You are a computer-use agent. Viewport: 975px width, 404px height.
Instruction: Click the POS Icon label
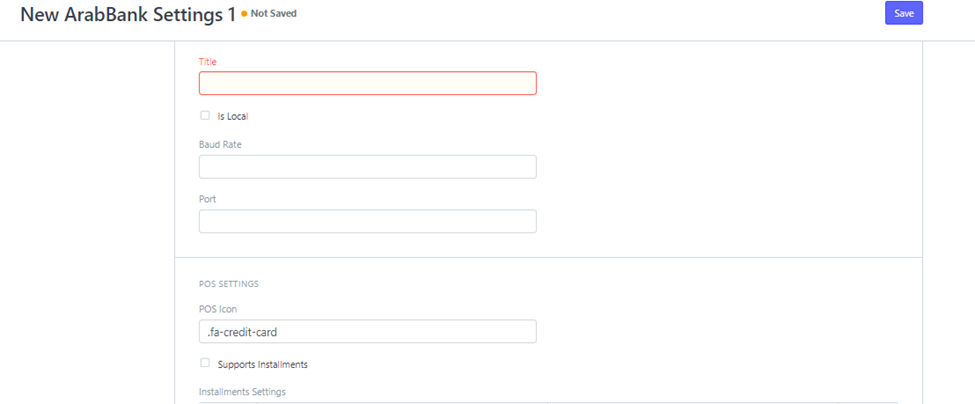pyautogui.click(x=218, y=309)
